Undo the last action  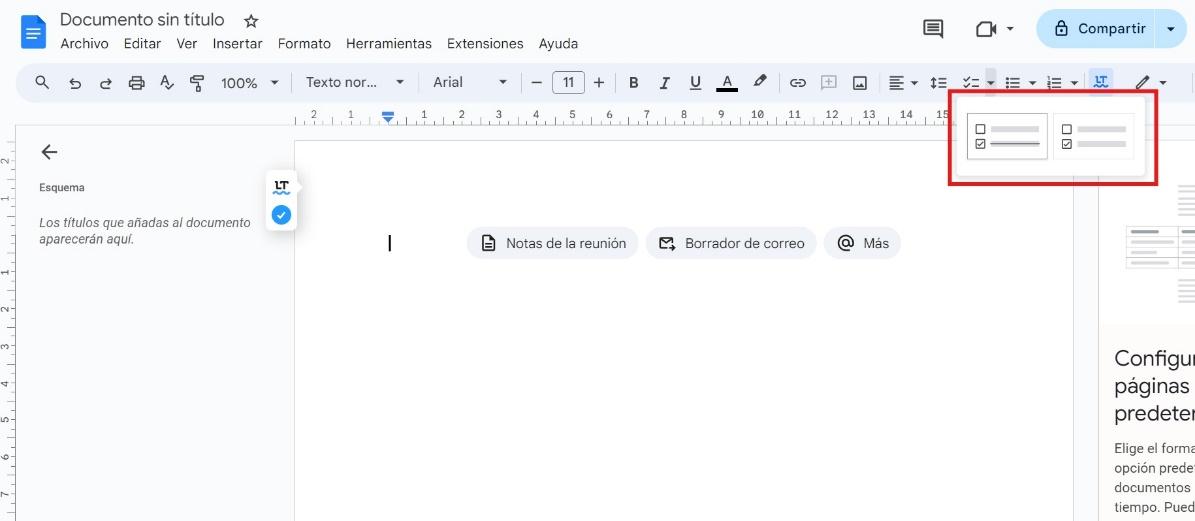click(x=75, y=83)
